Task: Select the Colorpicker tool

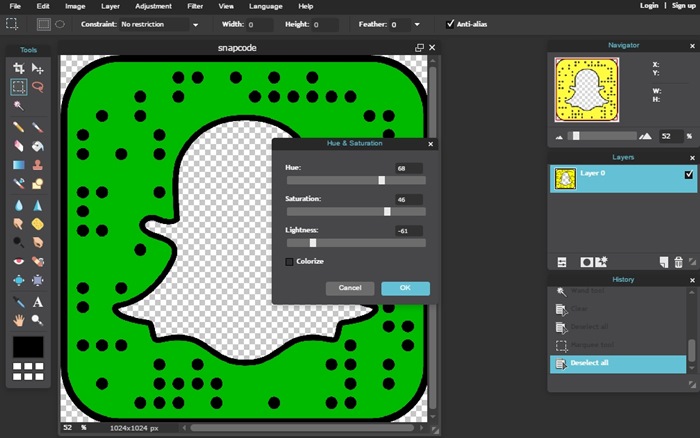Action: (19, 302)
